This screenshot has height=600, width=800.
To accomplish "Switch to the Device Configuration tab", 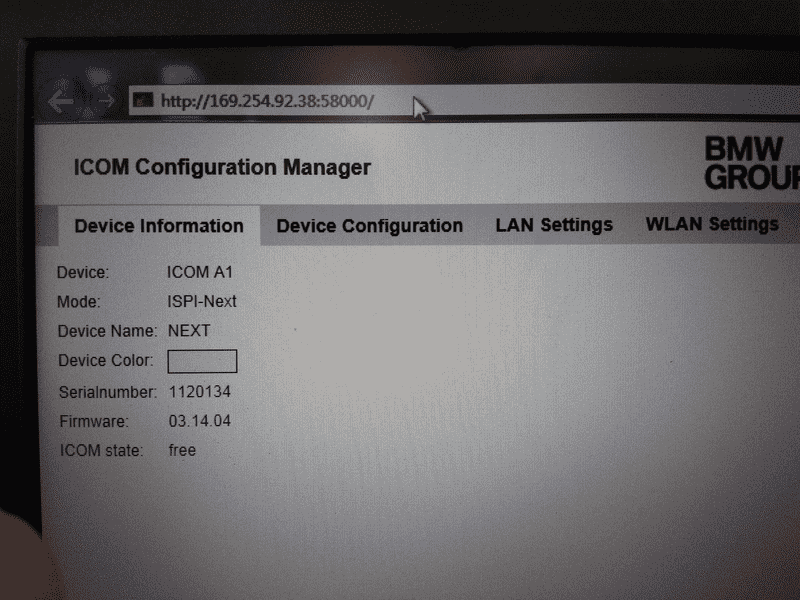I will 369,226.
